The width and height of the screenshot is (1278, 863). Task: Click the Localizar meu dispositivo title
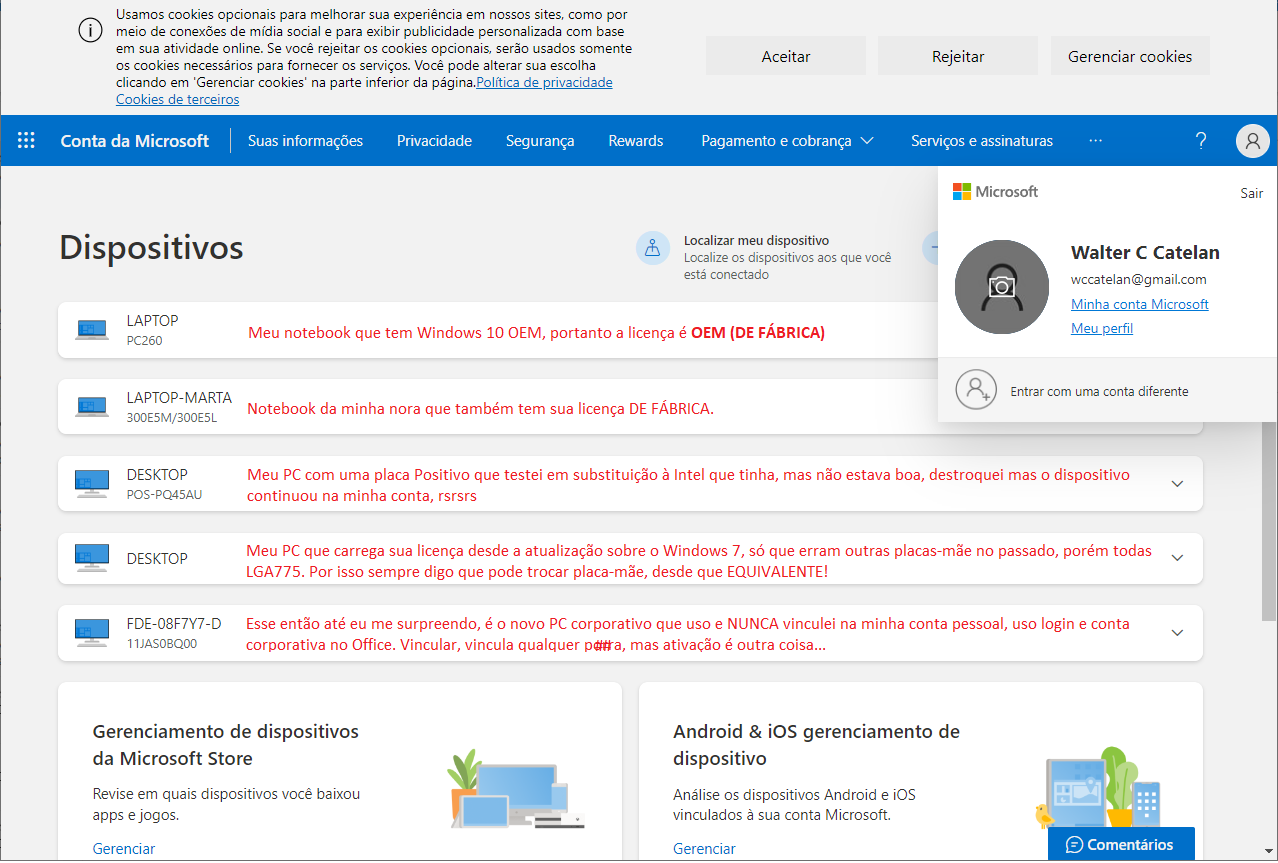(x=756, y=240)
